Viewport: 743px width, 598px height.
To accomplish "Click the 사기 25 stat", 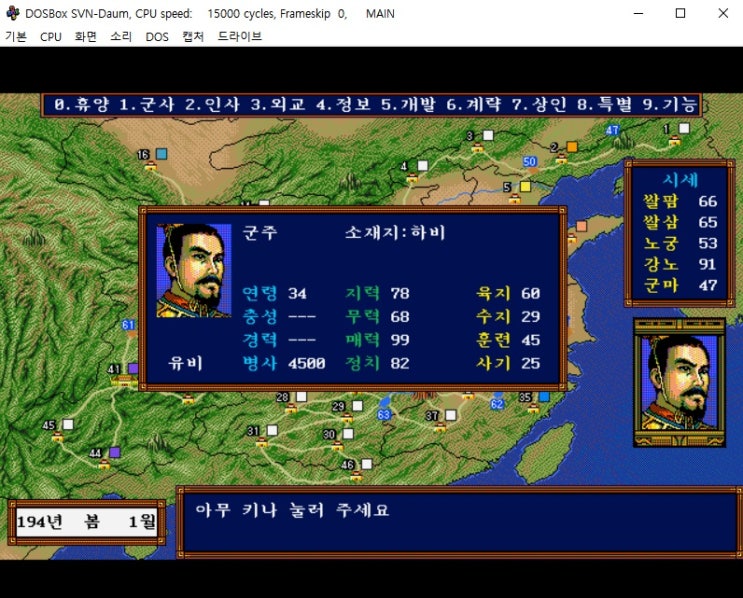I will tap(508, 363).
